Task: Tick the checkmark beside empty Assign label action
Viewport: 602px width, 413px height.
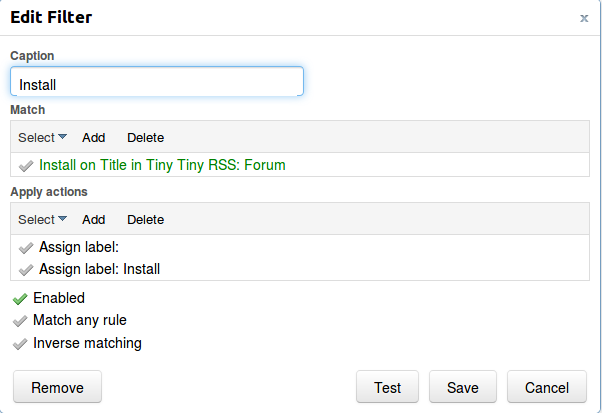Action: pyautogui.click(x=26, y=248)
